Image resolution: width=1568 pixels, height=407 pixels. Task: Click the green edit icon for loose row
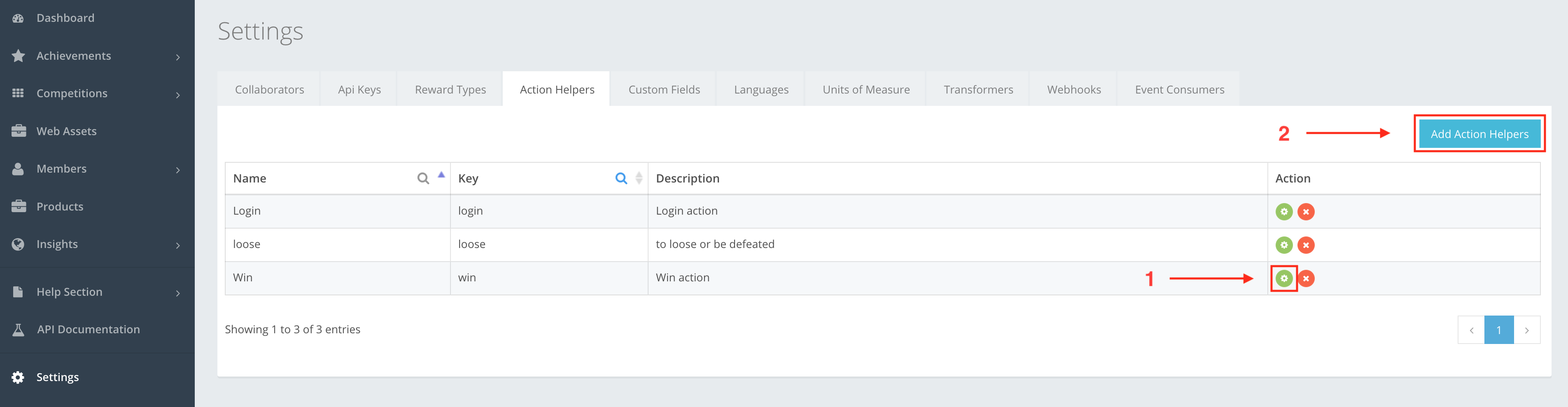tap(1284, 245)
